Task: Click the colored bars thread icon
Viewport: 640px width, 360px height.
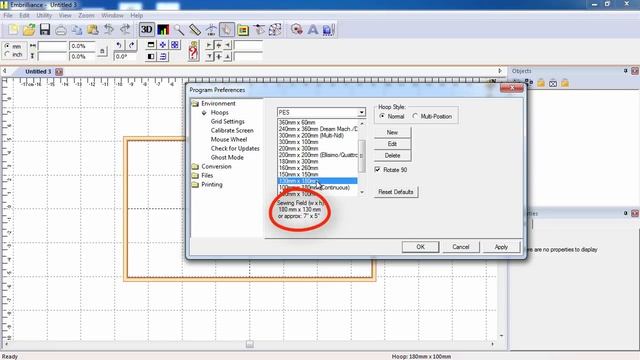Action: (x=163, y=29)
